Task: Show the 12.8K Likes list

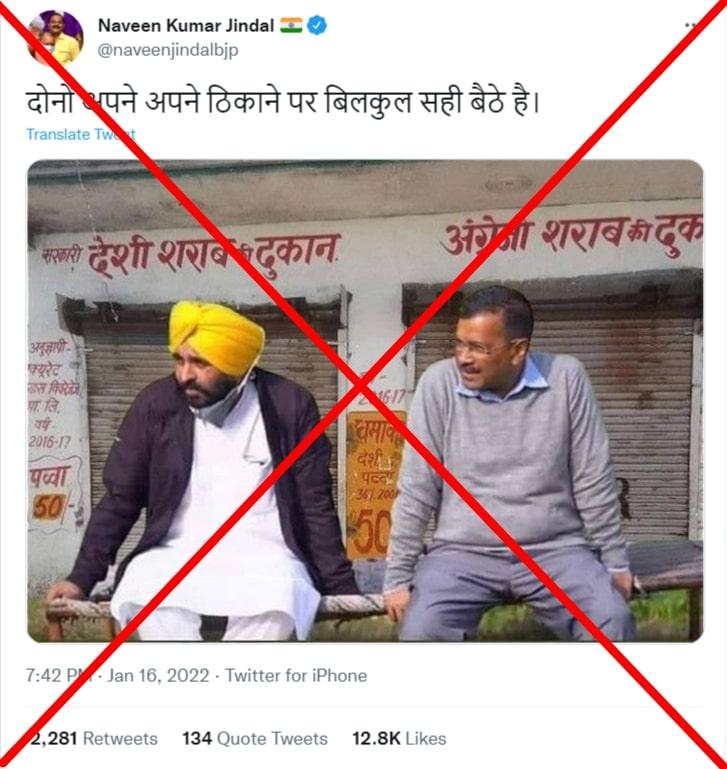Action: [x=399, y=738]
